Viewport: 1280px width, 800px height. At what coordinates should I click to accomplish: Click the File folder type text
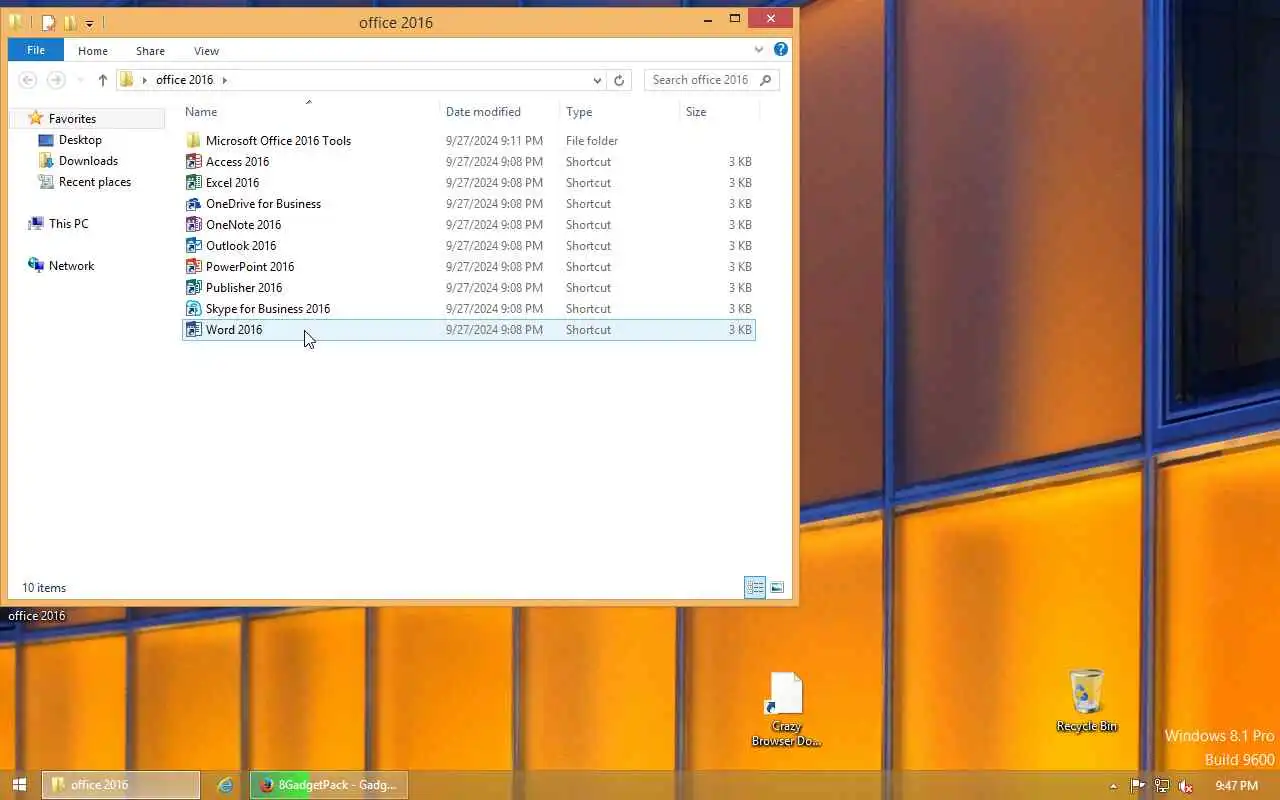click(x=592, y=141)
